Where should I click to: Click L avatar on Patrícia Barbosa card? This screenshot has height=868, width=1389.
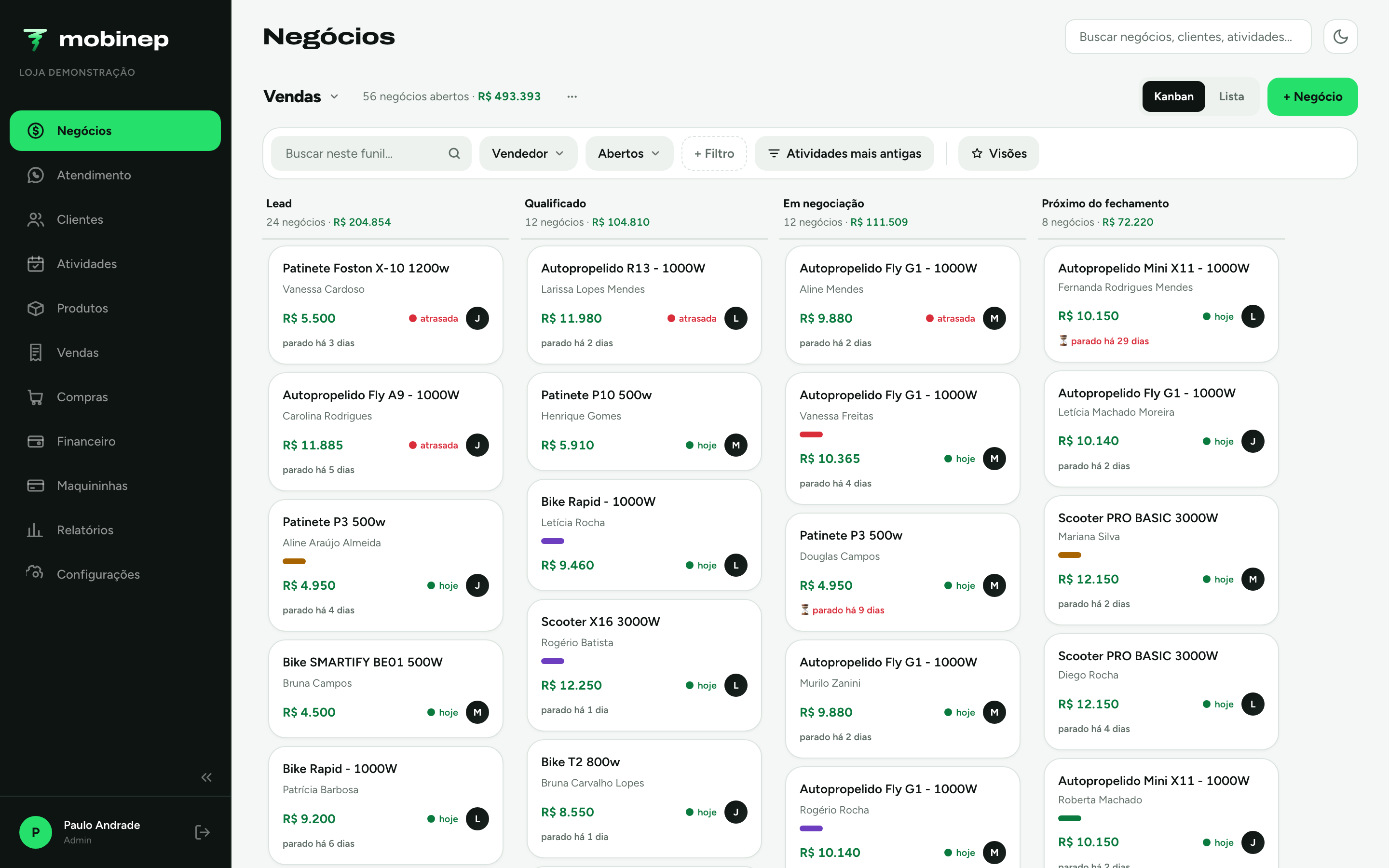coord(477,819)
